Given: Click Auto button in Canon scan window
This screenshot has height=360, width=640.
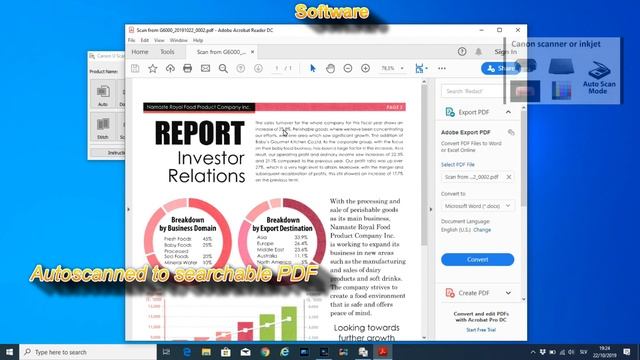Looking at the screenshot, I should (x=103, y=95).
